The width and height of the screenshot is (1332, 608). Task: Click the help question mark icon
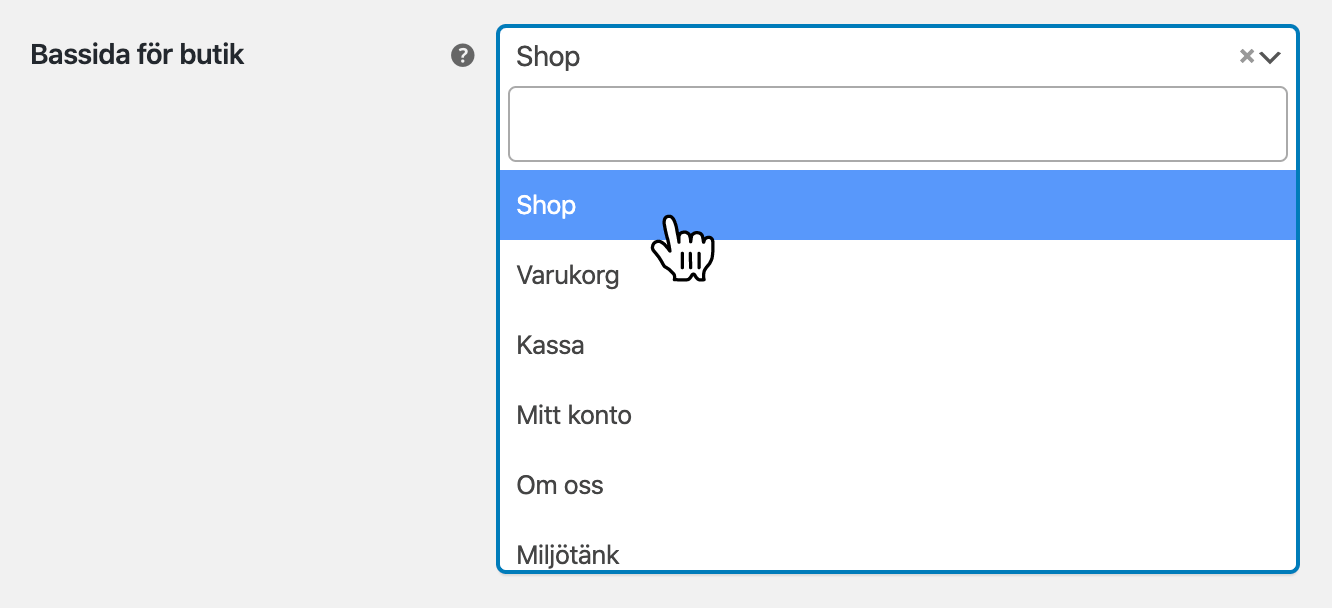pos(462,55)
